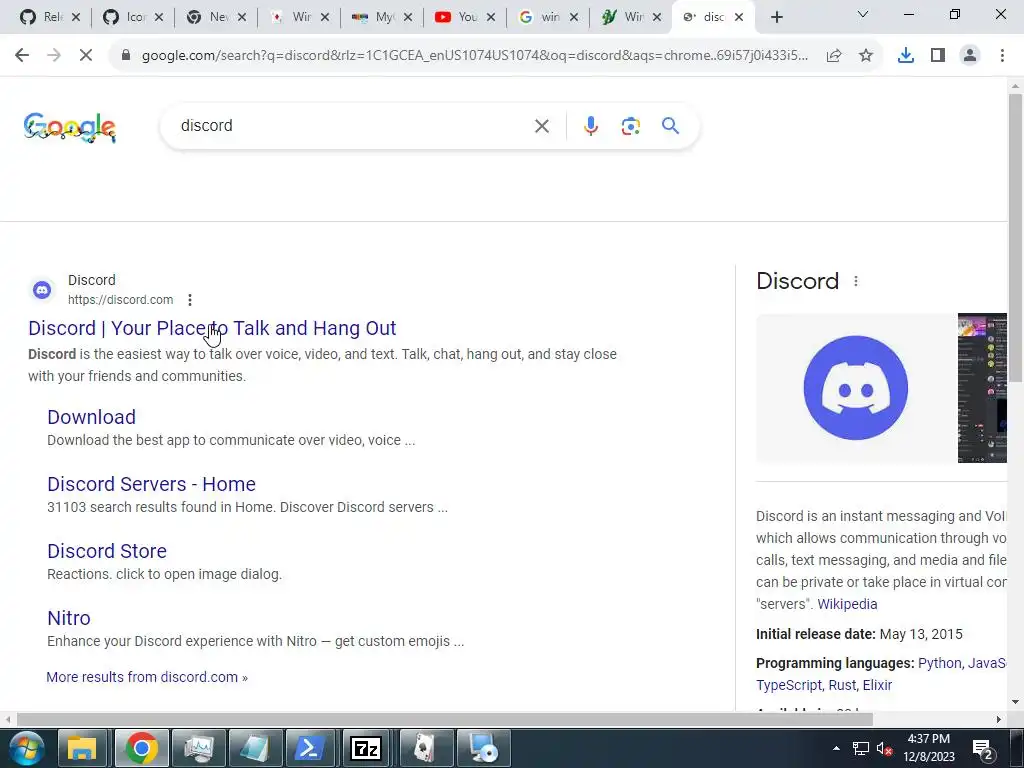View site information via lock icon
The width and height of the screenshot is (1024, 768).
[127, 56]
